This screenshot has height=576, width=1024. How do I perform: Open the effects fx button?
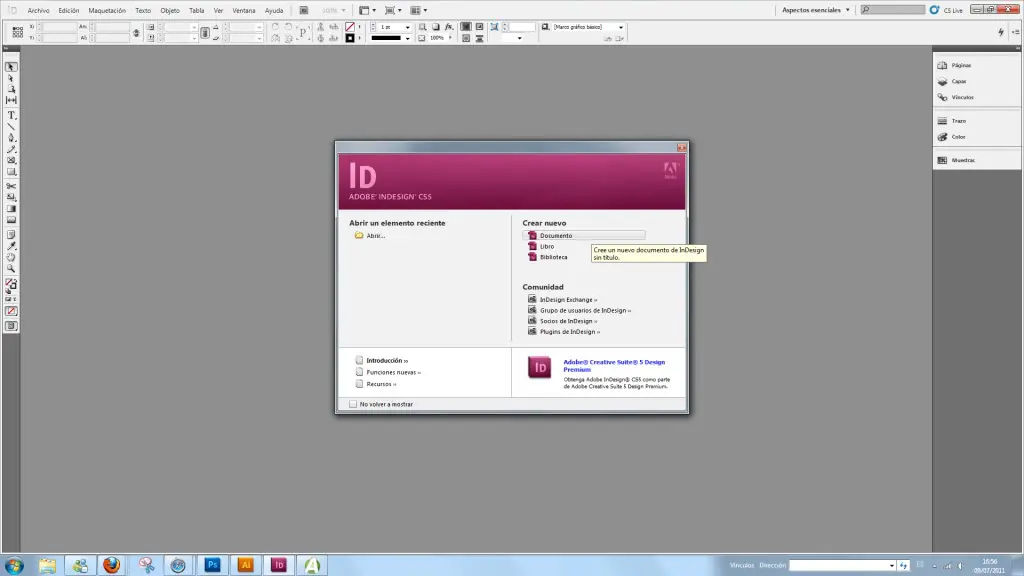(x=449, y=27)
